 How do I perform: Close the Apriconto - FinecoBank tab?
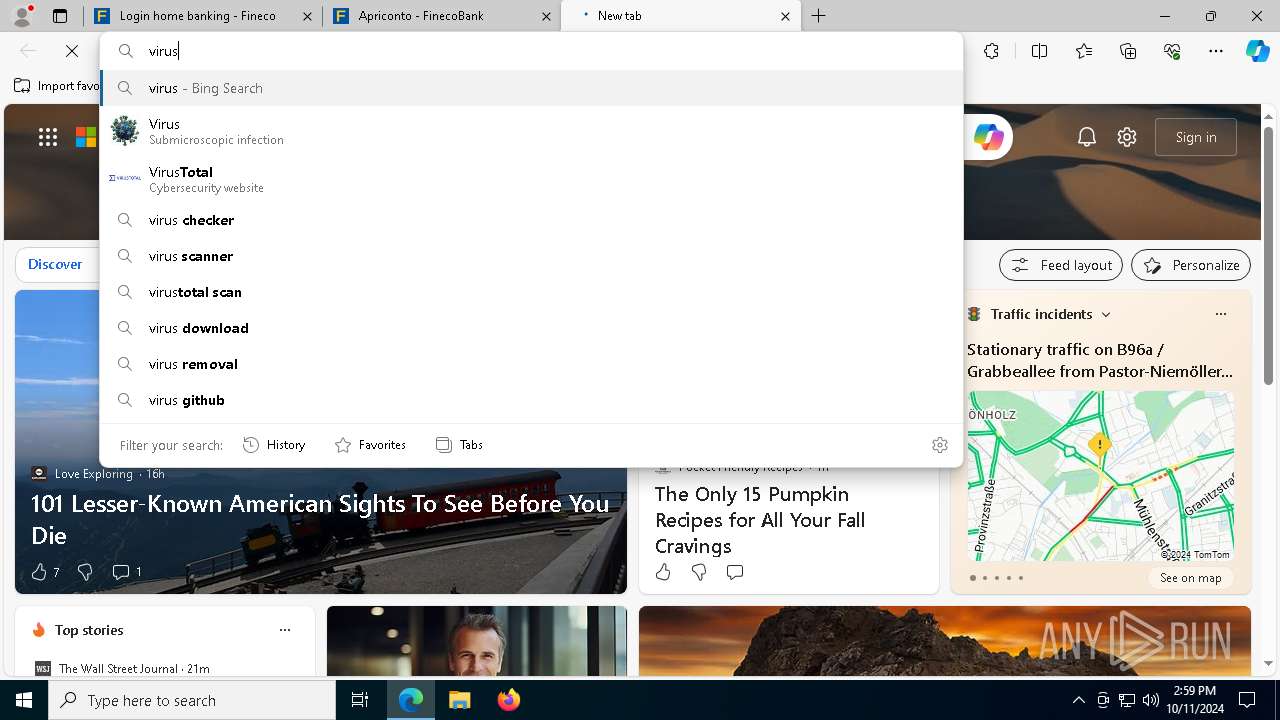(x=546, y=16)
